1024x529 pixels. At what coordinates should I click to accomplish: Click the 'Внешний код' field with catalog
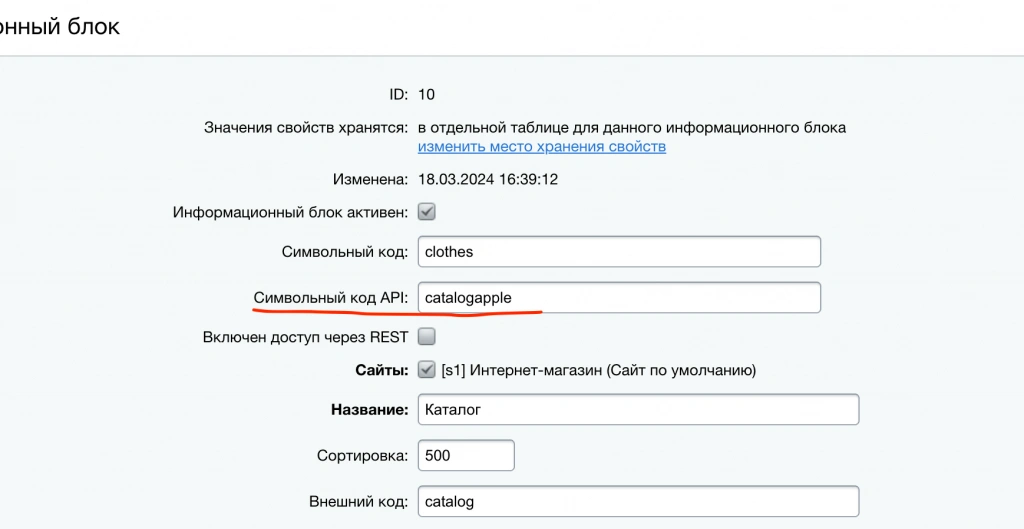638,502
